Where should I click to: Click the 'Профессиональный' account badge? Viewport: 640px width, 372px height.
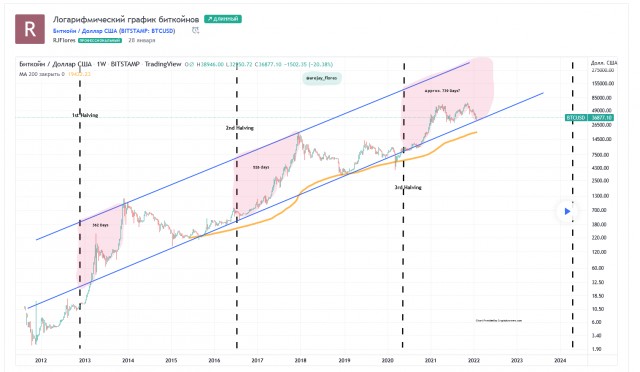coord(100,40)
